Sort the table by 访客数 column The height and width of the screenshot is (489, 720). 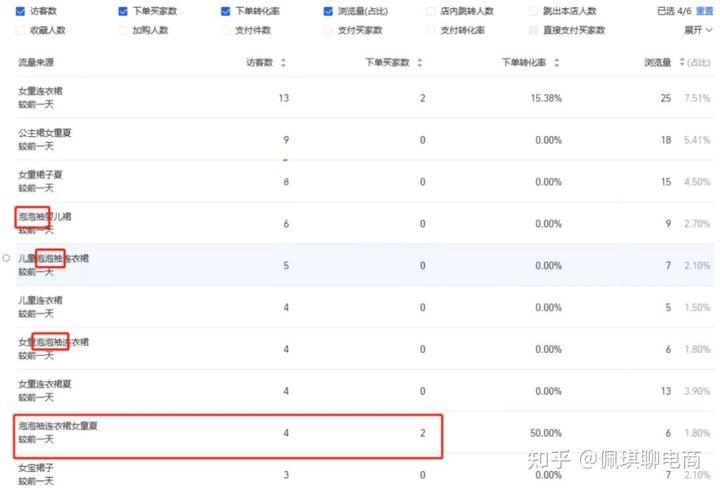[283, 62]
